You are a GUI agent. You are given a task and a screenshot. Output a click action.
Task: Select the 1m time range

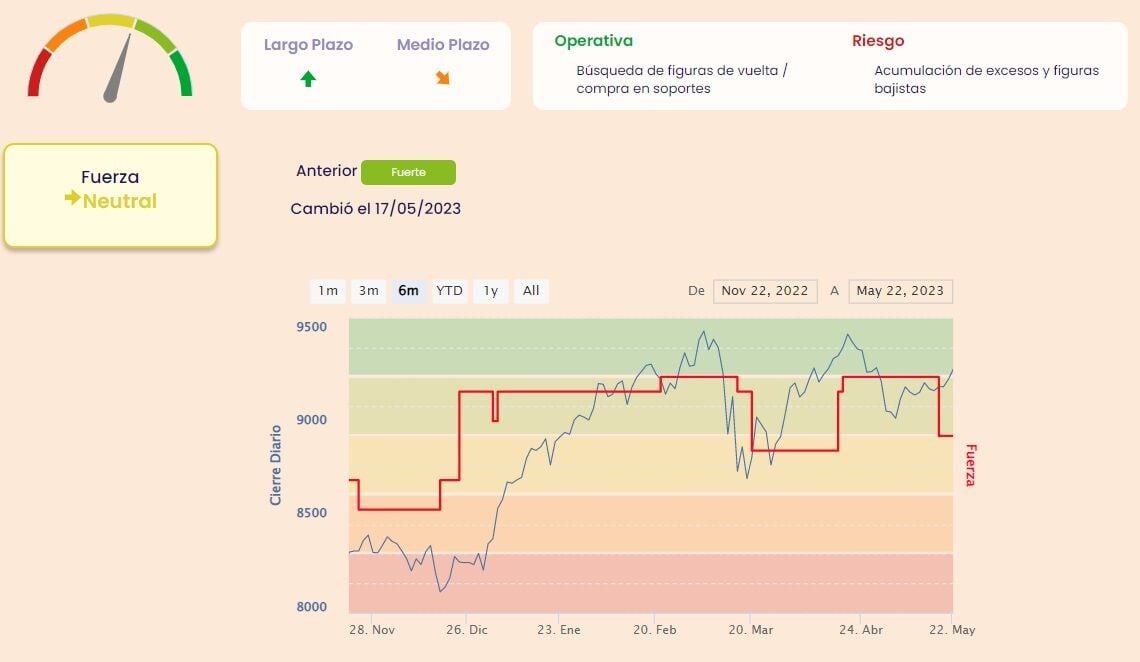pyautogui.click(x=328, y=291)
